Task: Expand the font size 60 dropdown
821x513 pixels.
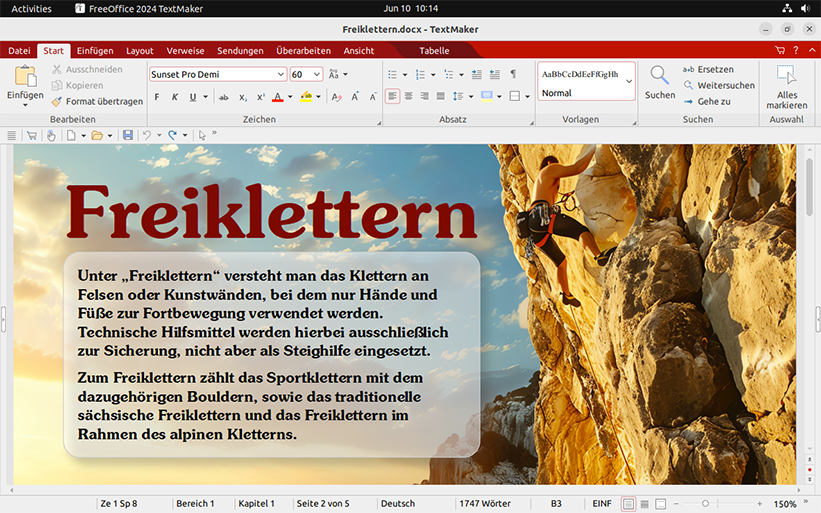Action: click(x=317, y=75)
